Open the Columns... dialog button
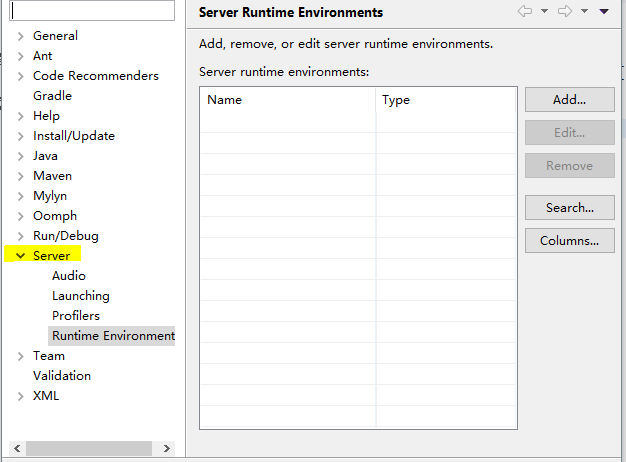 569,241
